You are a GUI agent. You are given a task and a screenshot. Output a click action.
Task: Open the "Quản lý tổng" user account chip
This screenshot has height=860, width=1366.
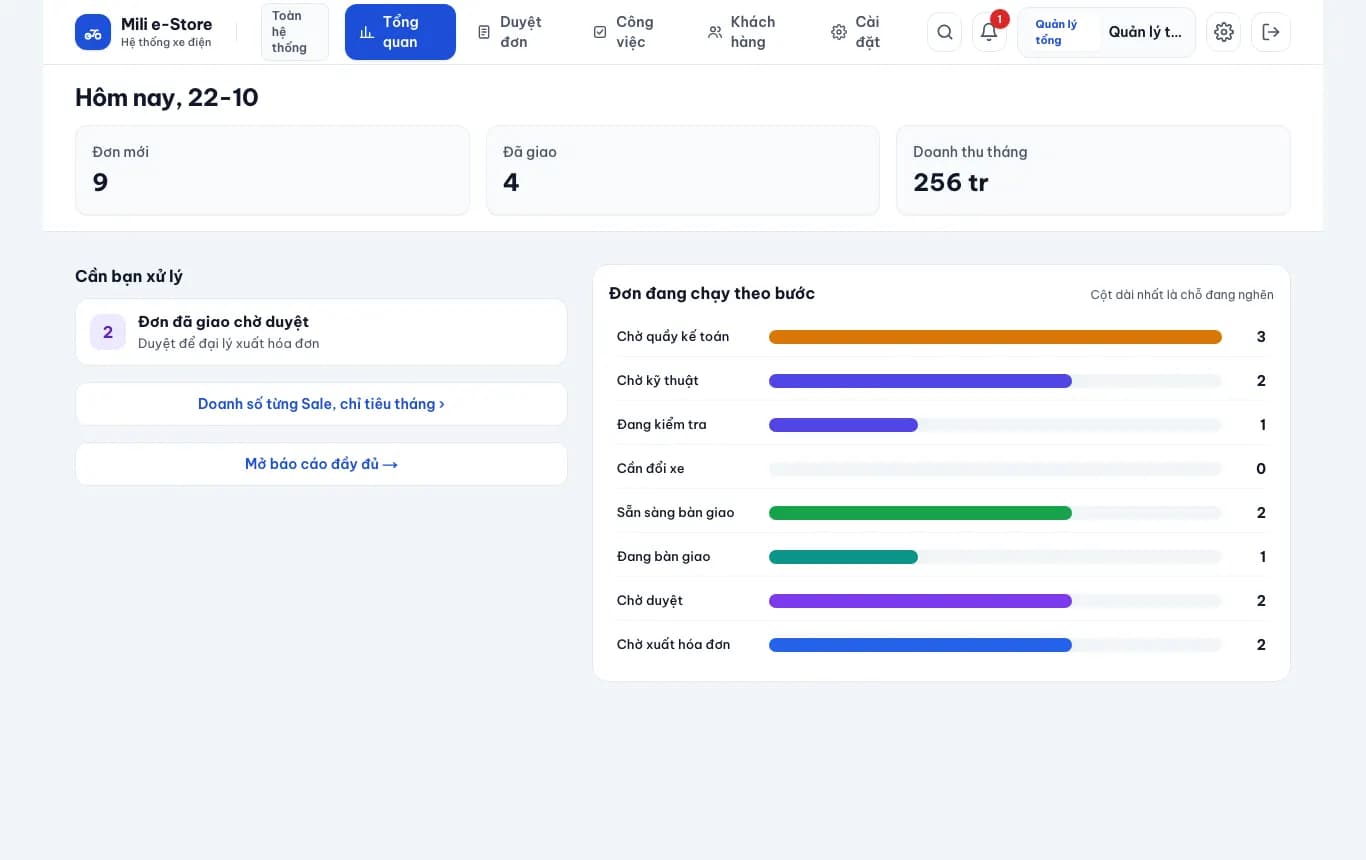point(1106,32)
